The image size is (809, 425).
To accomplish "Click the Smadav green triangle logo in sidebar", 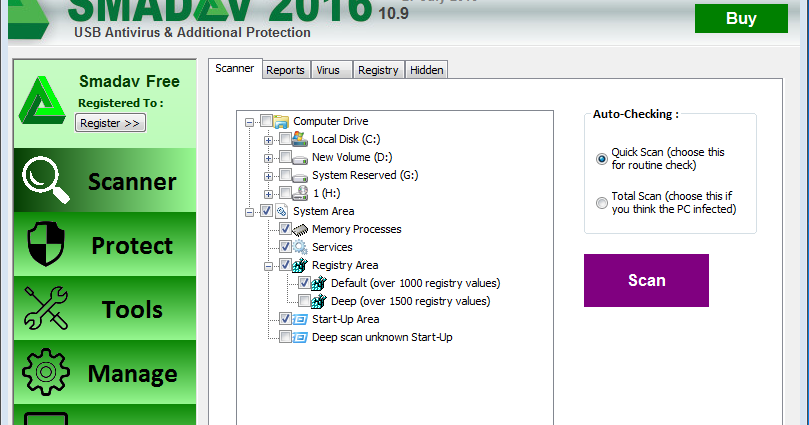I will (x=42, y=101).
